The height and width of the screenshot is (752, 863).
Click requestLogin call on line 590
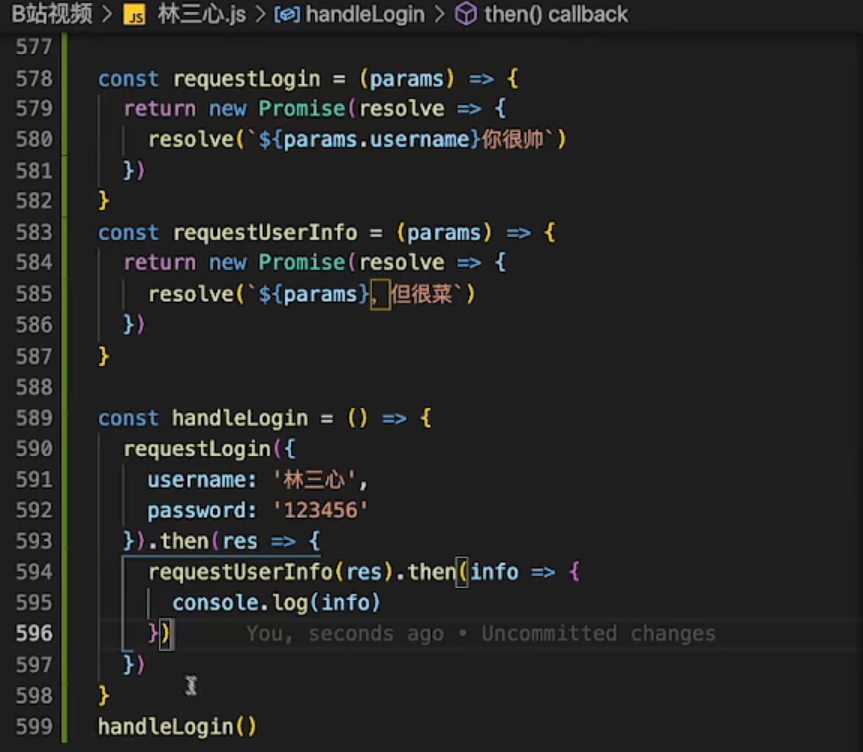coord(197,449)
